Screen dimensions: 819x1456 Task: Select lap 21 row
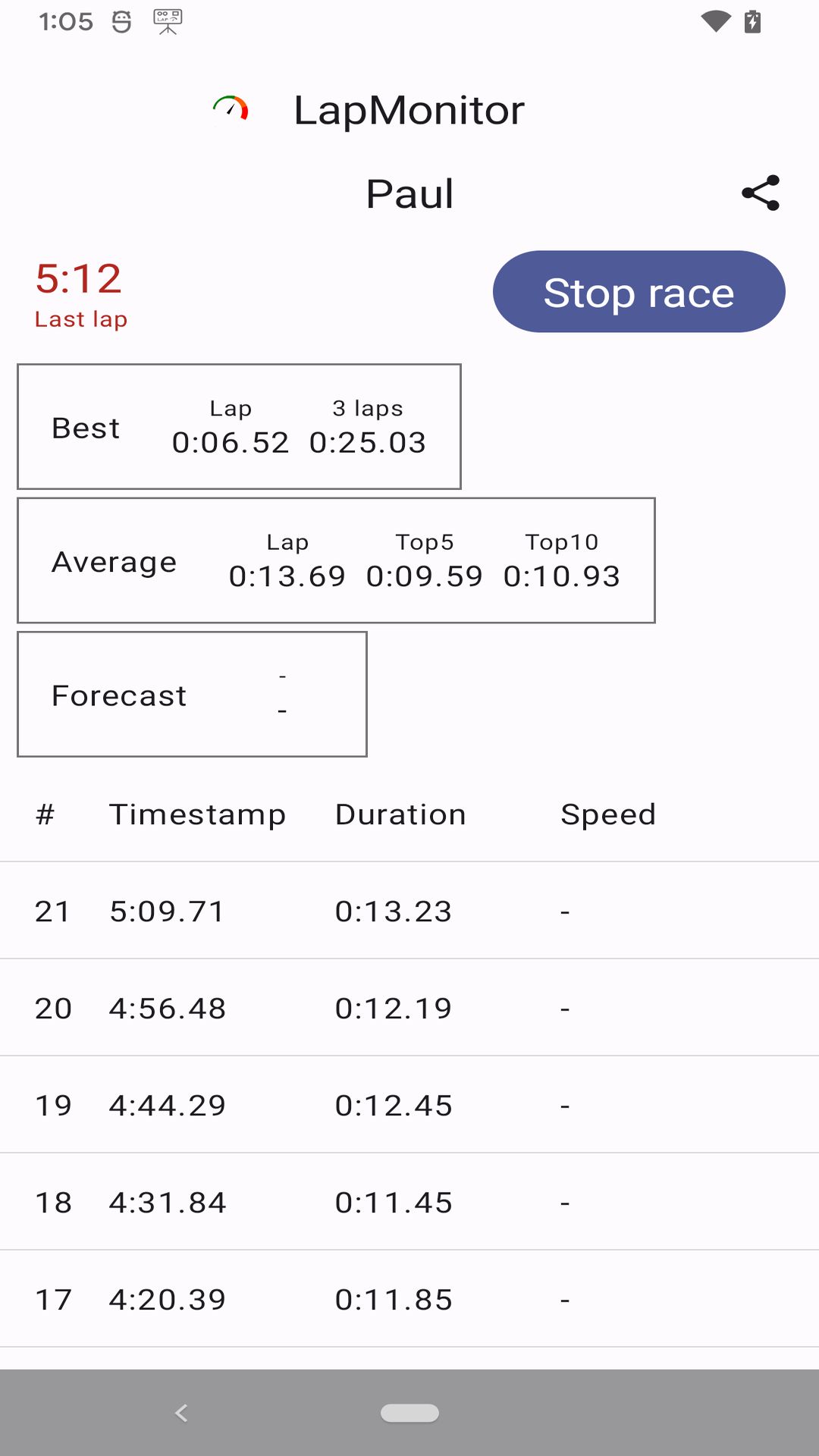[409, 911]
